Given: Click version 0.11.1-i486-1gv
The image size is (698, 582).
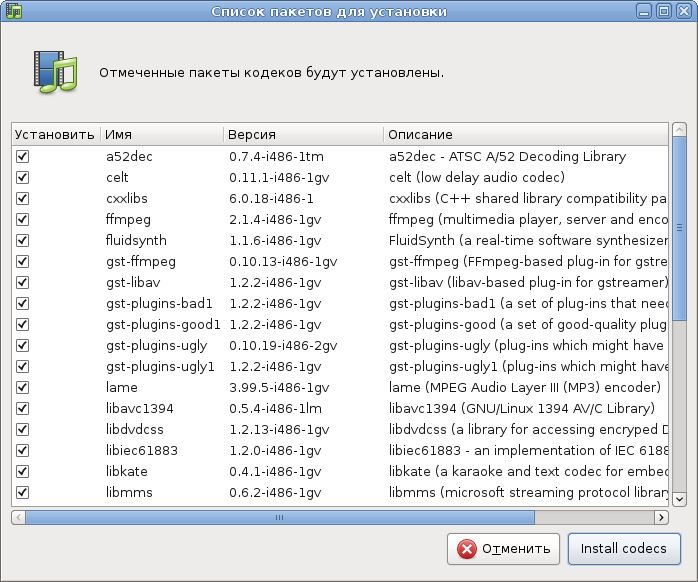Looking at the screenshot, I should click(x=279, y=177).
